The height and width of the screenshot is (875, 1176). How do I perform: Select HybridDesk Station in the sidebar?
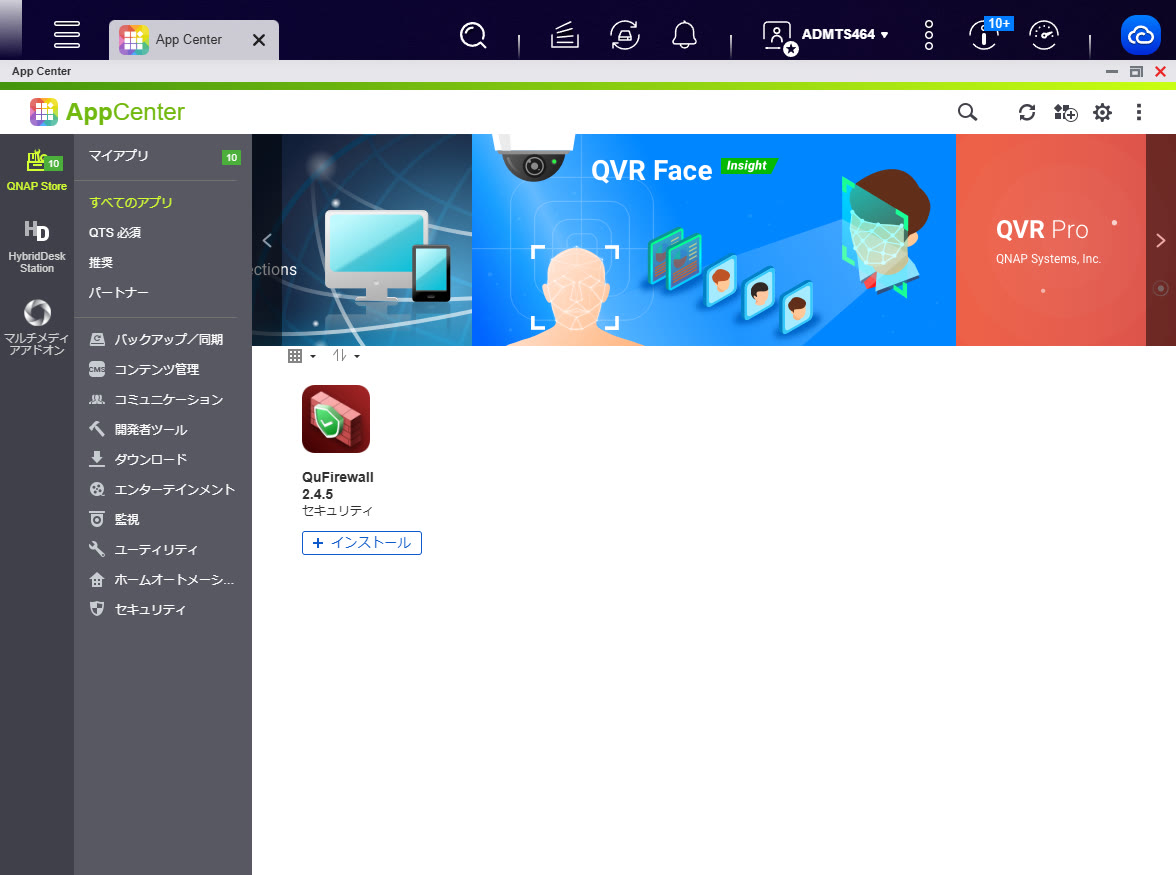pos(37,247)
